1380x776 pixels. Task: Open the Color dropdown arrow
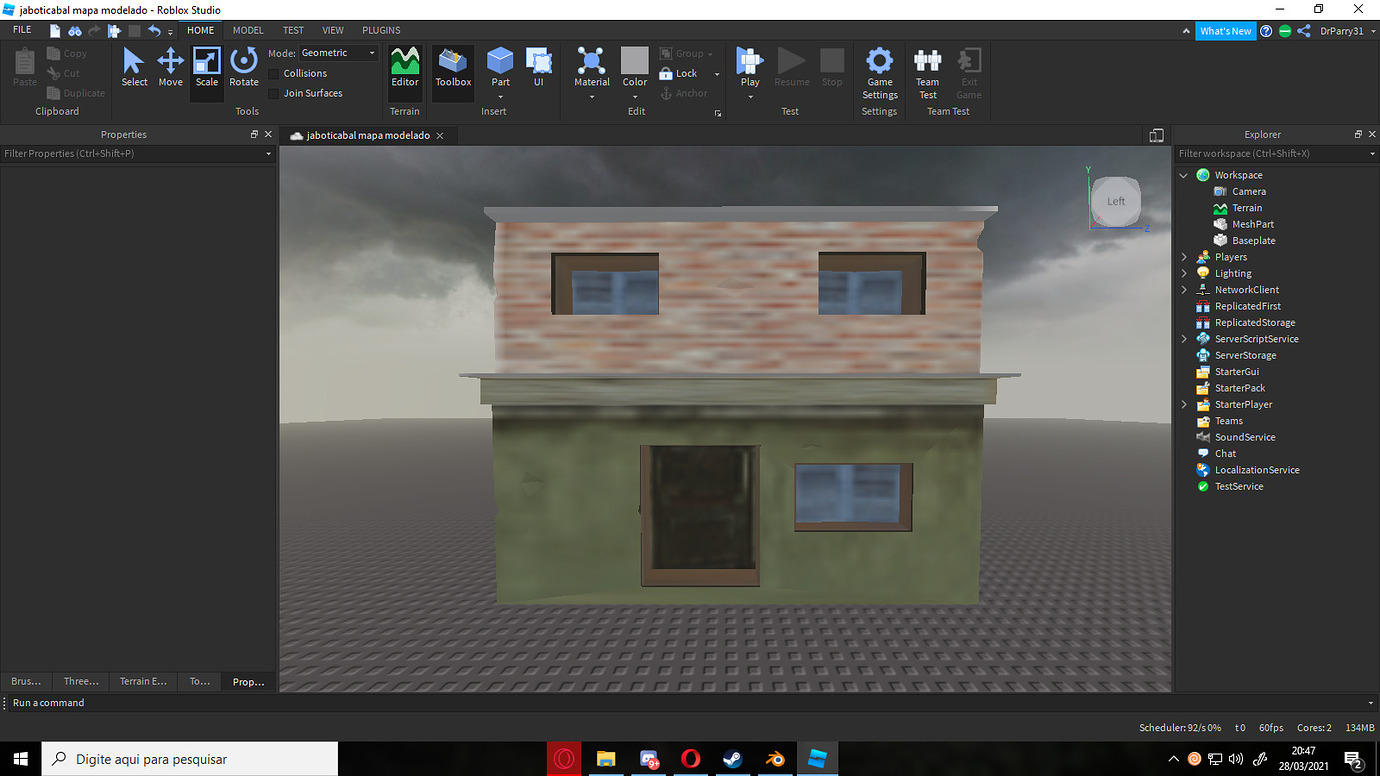click(x=635, y=97)
